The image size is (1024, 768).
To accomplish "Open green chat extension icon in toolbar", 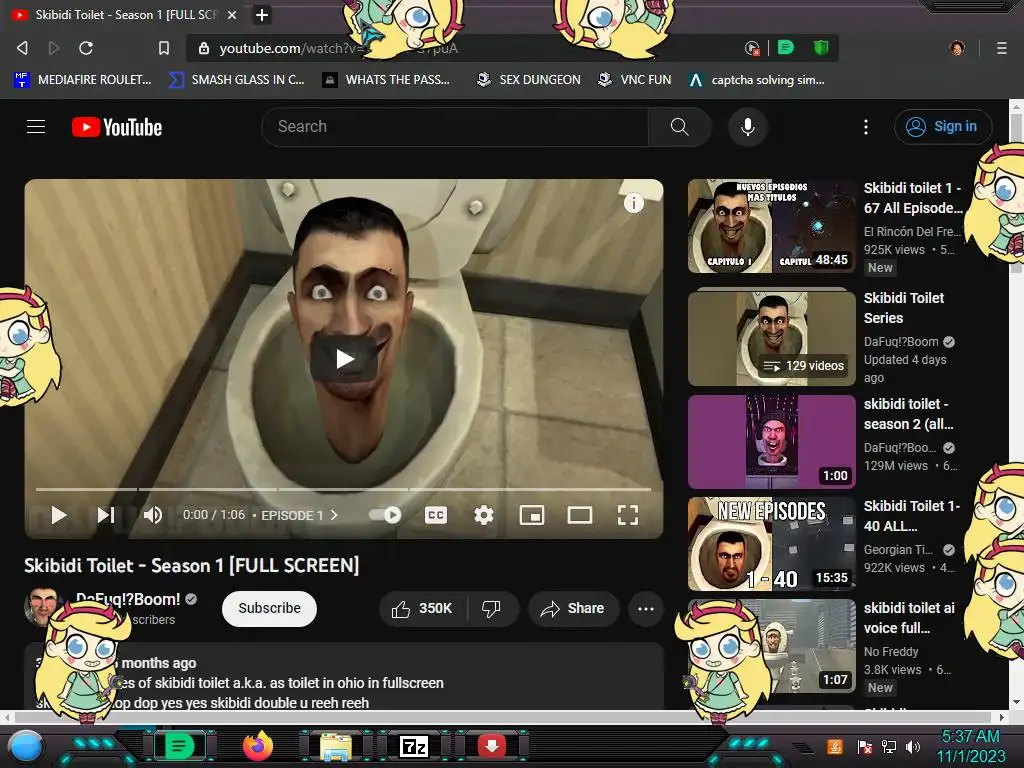I will [x=786, y=48].
